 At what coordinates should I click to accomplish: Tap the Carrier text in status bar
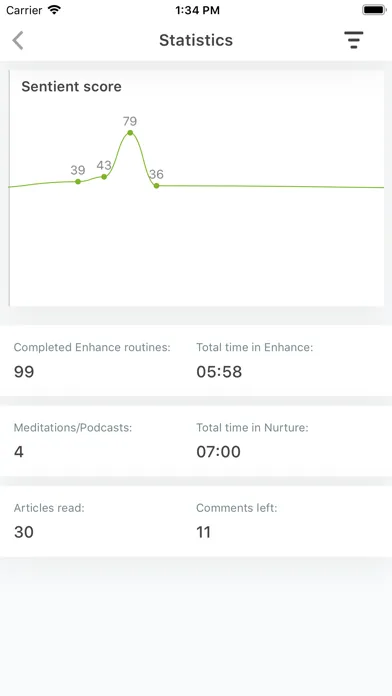pos(25,10)
